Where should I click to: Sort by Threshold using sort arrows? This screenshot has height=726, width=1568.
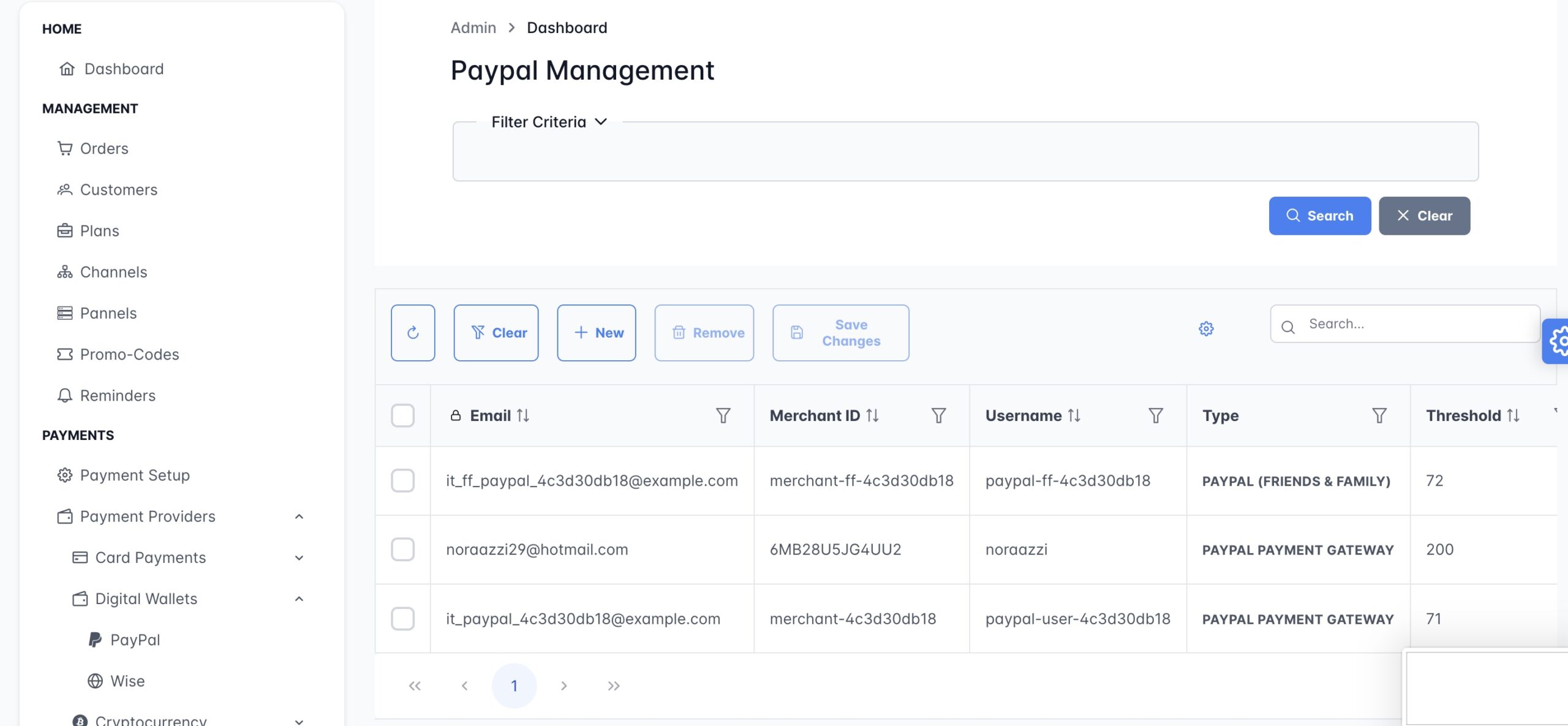click(x=1513, y=415)
